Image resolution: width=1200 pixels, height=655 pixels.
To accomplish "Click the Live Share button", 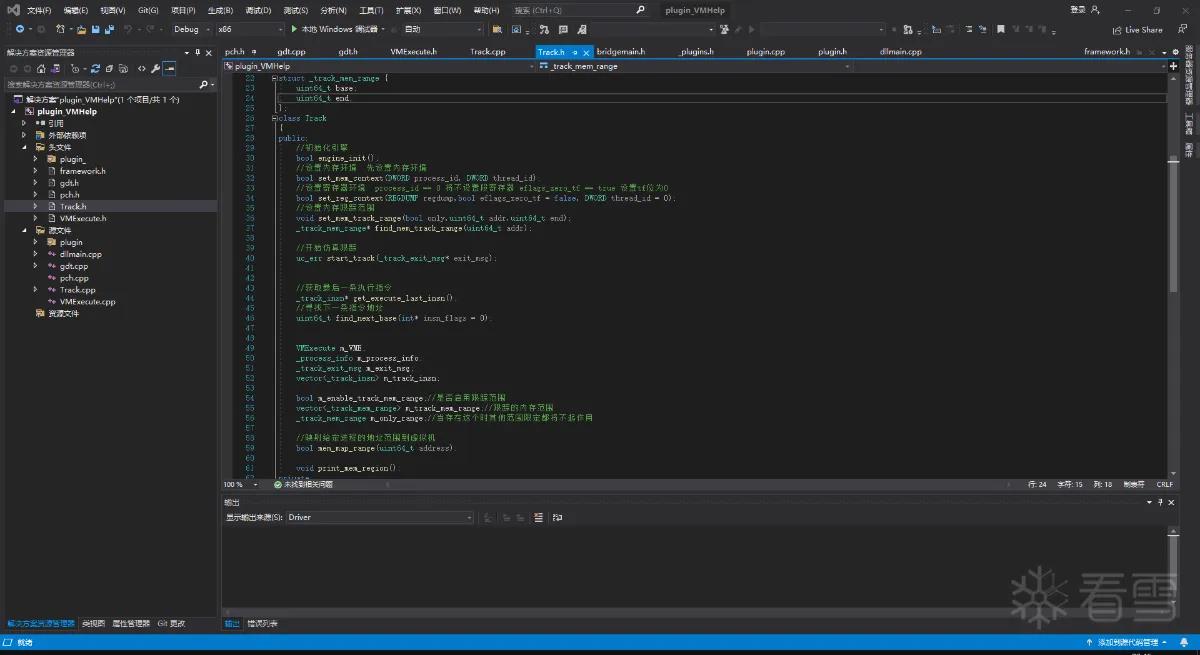I will (x=1138, y=30).
